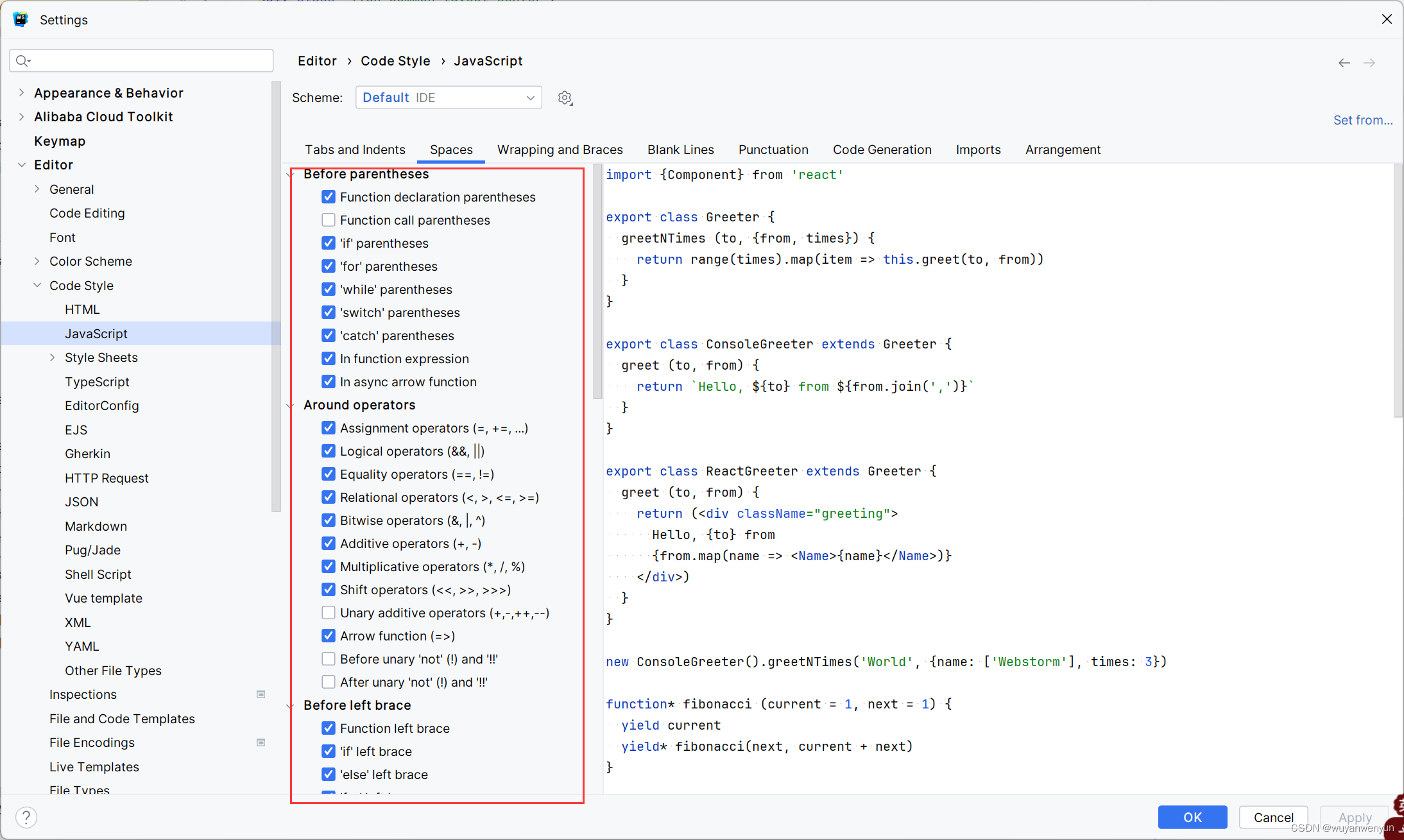Click the WebStorm logo icon
The image size is (1404, 840).
21,19
